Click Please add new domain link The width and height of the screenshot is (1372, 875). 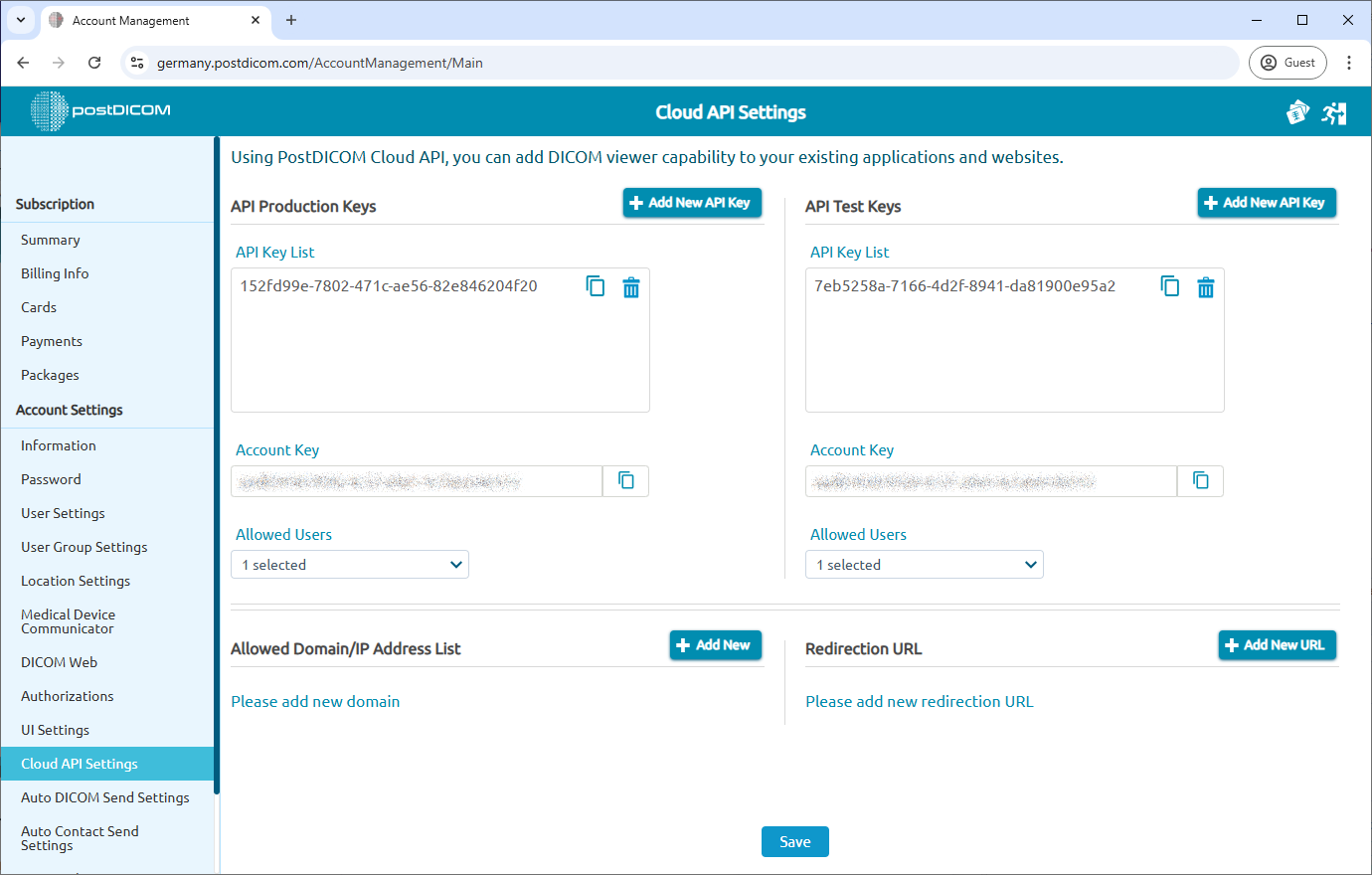pos(315,701)
